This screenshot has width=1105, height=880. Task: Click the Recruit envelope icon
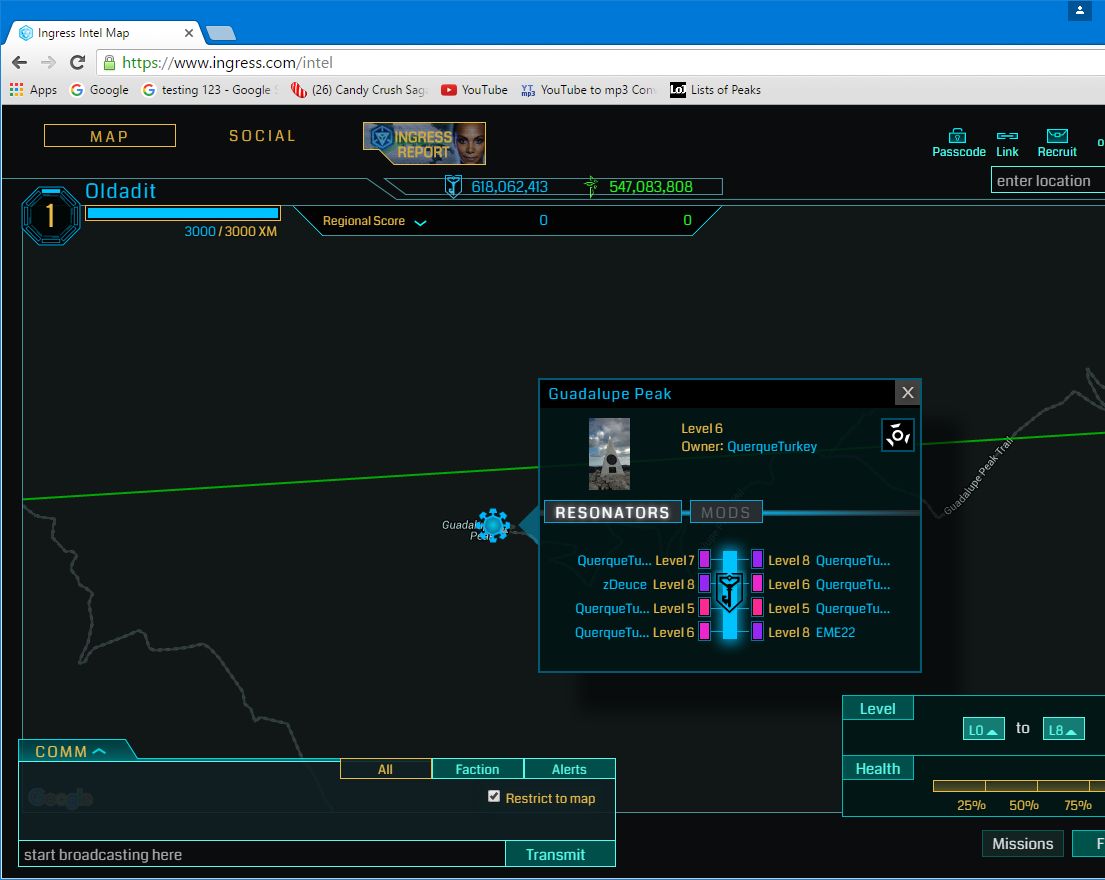pos(1056,136)
